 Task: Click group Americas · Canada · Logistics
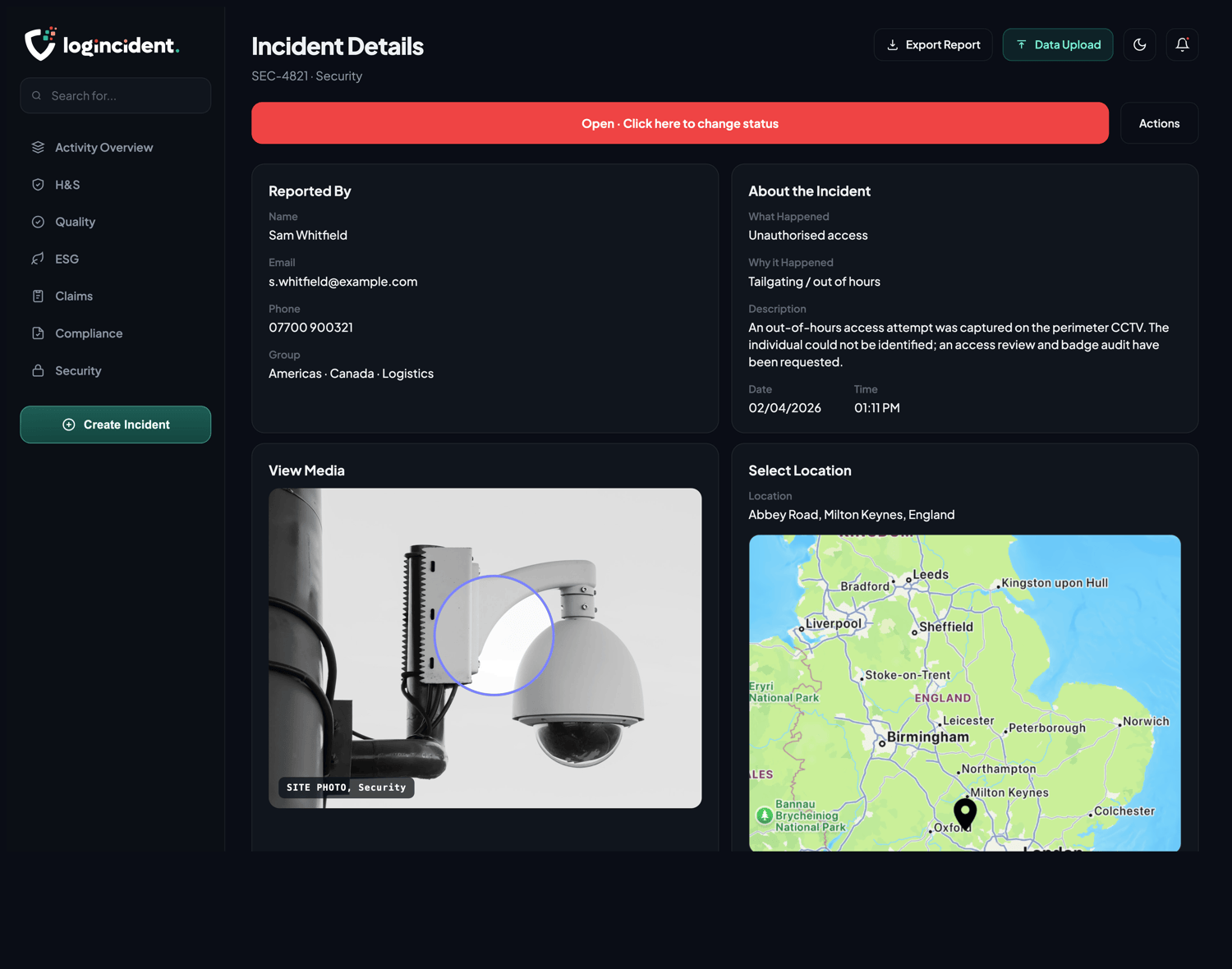click(352, 374)
